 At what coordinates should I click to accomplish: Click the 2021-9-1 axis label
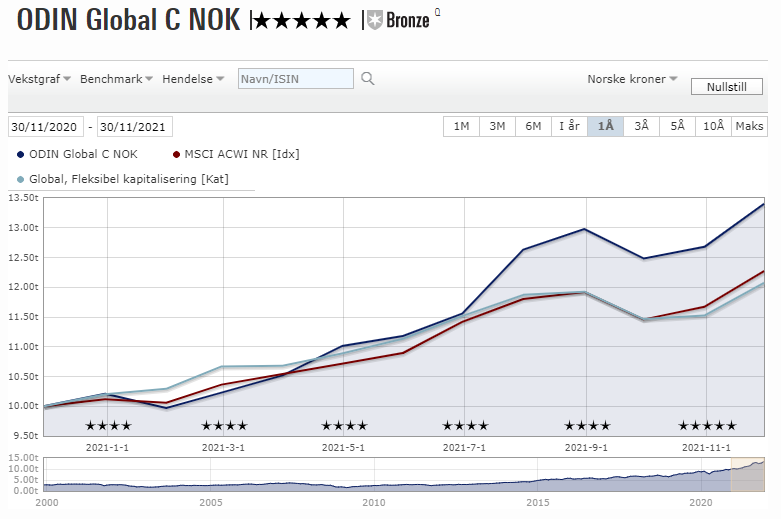pos(586,447)
